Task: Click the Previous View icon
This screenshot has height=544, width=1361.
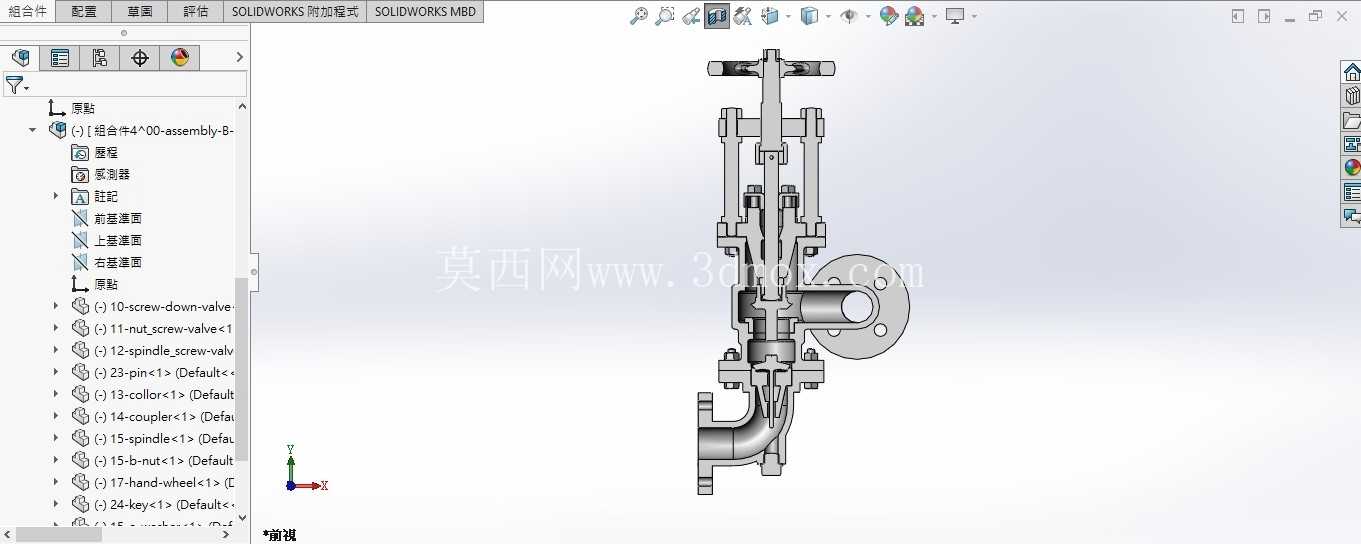Action: (x=691, y=16)
